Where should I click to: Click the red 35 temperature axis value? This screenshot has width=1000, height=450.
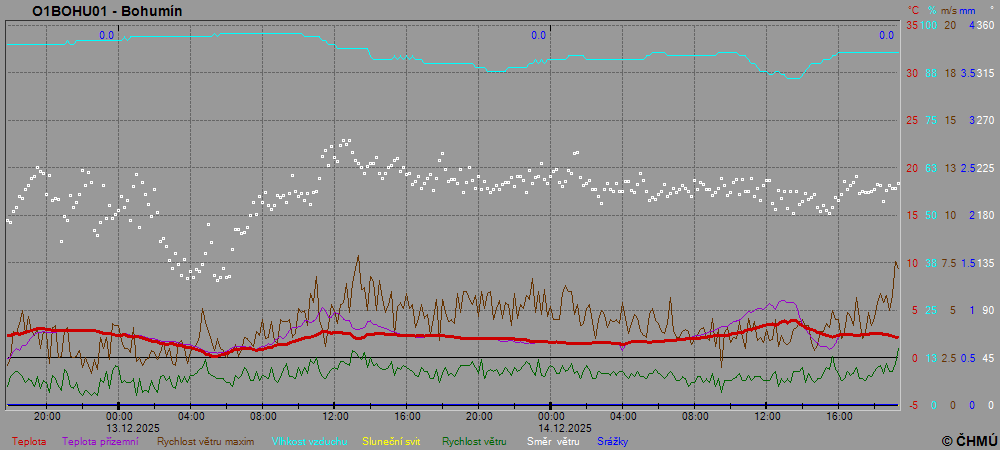[x=911, y=25]
